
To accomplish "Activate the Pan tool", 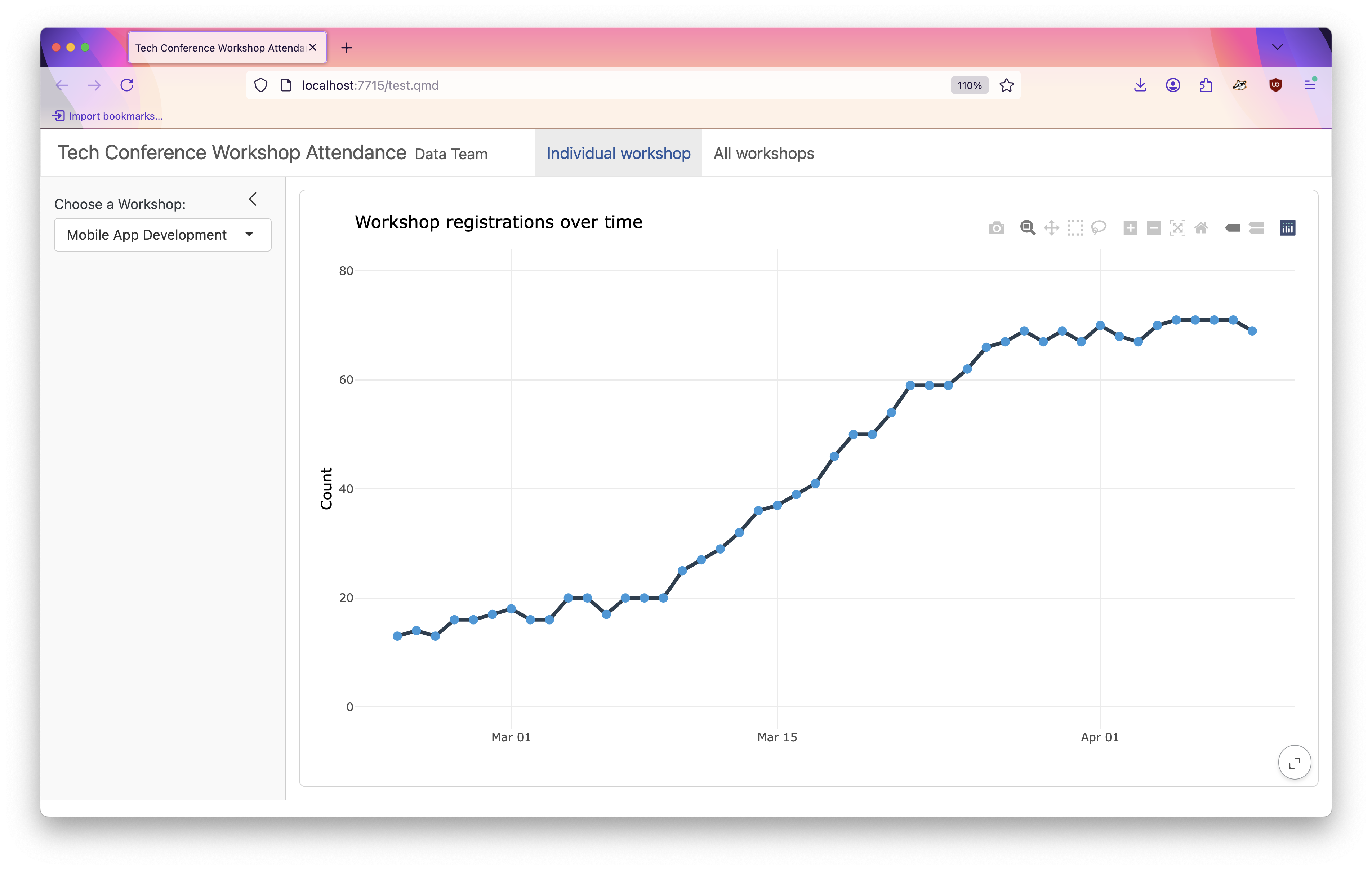I will (1051, 228).
